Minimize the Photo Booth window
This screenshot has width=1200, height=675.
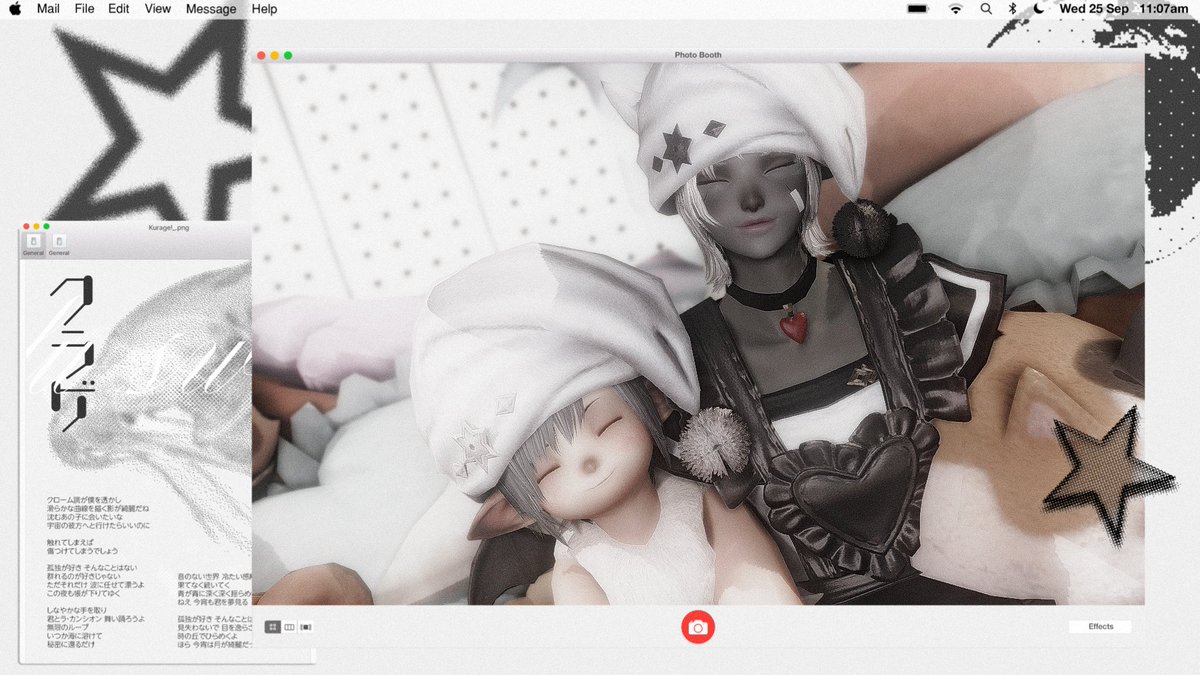point(275,55)
